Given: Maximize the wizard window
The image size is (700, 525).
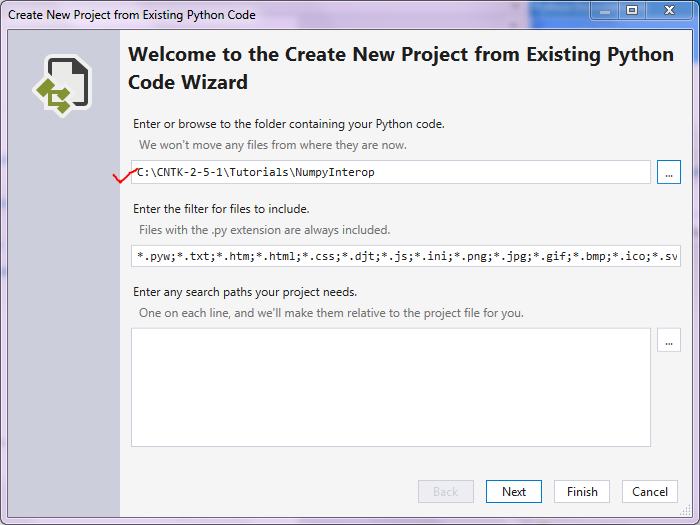Looking at the screenshot, I should coord(632,10).
